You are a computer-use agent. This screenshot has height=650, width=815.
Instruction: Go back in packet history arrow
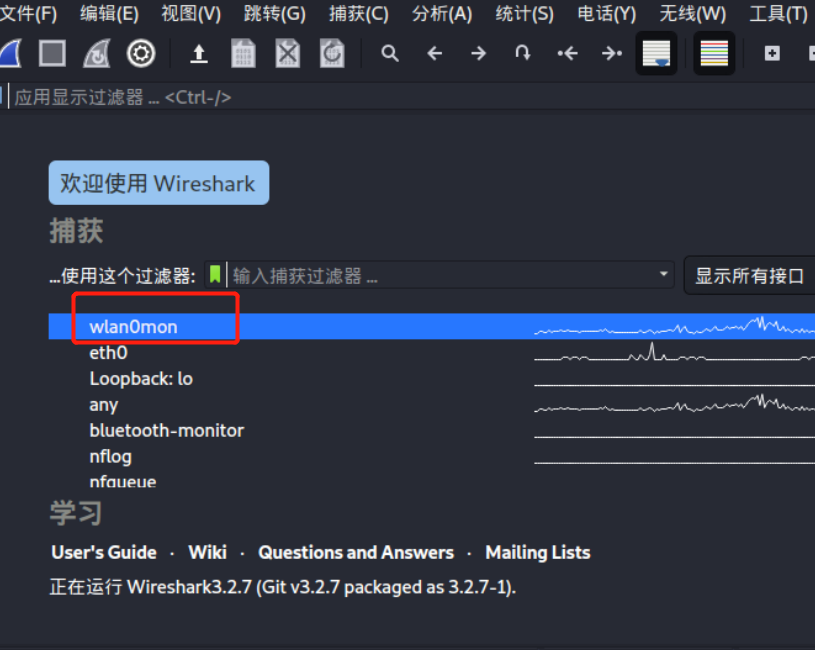click(435, 53)
